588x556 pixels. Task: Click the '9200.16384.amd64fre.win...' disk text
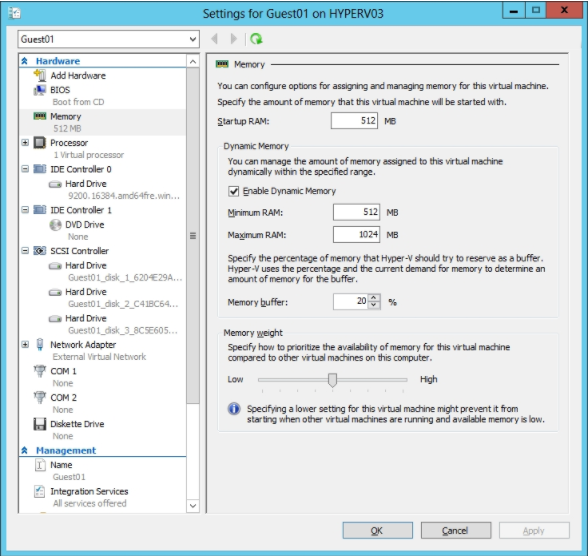click(124, 196)
